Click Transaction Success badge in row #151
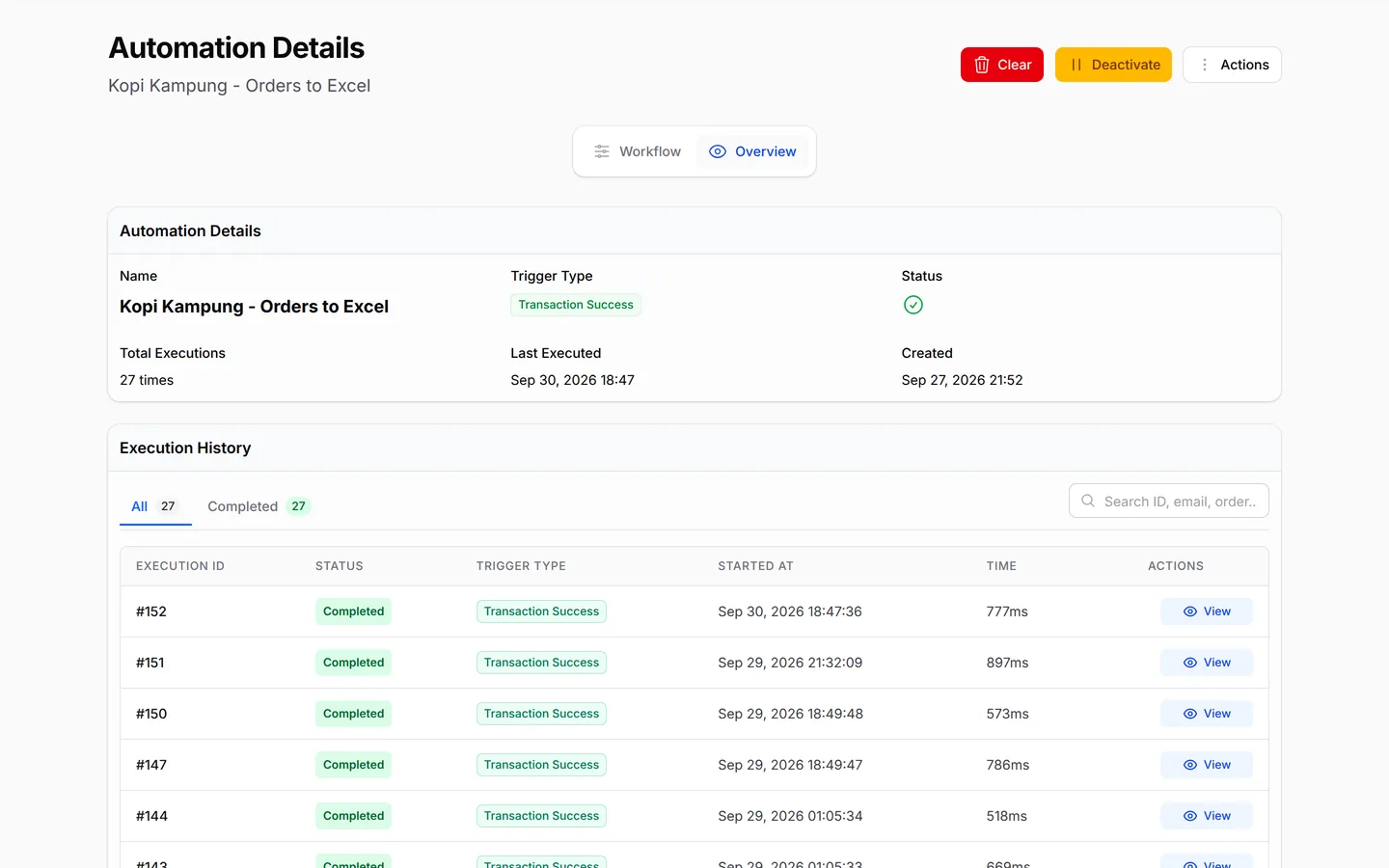 tap(541, 663)
